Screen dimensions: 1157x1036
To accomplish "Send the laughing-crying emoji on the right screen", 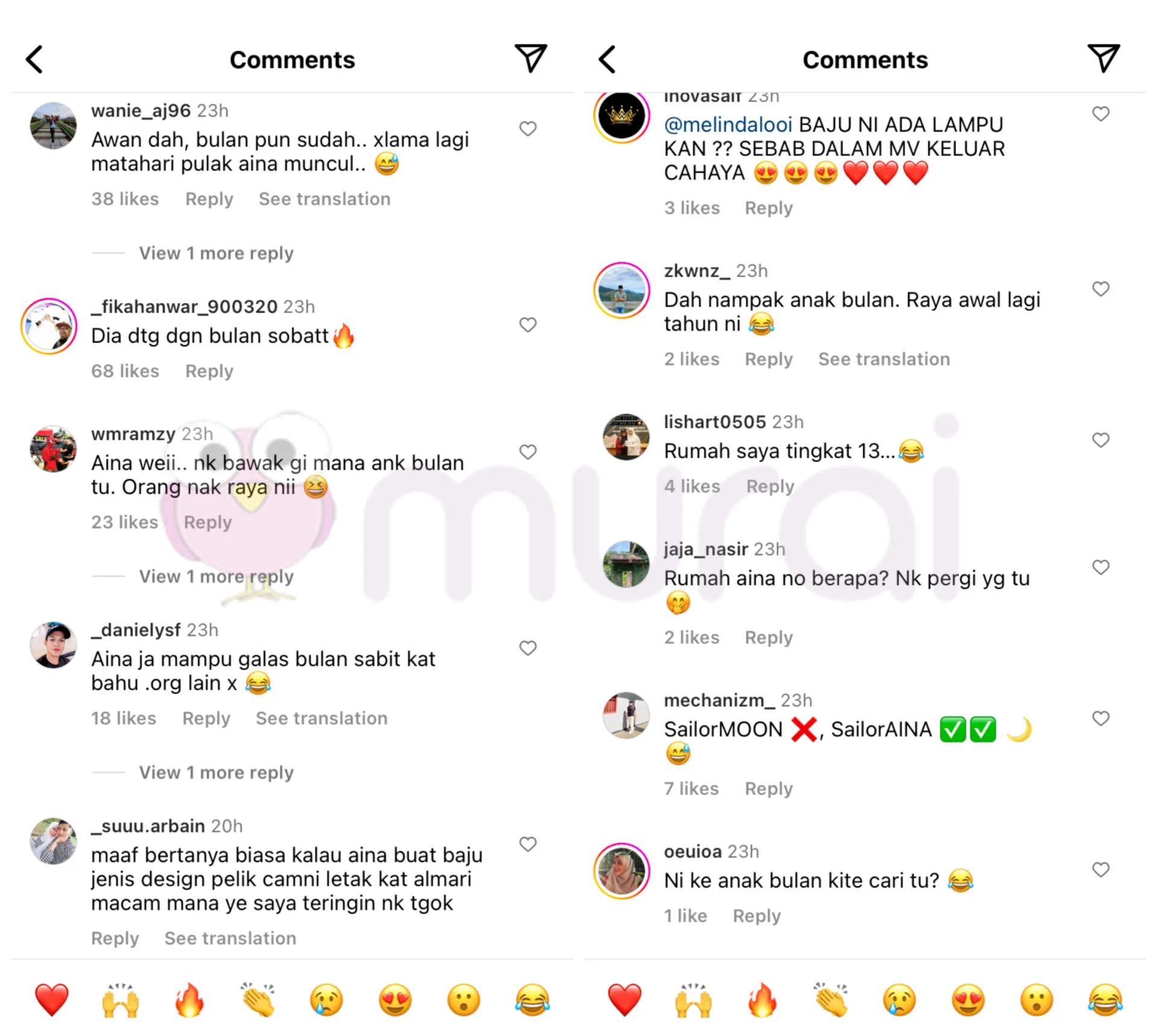I will click(x=1105, y=1000).
